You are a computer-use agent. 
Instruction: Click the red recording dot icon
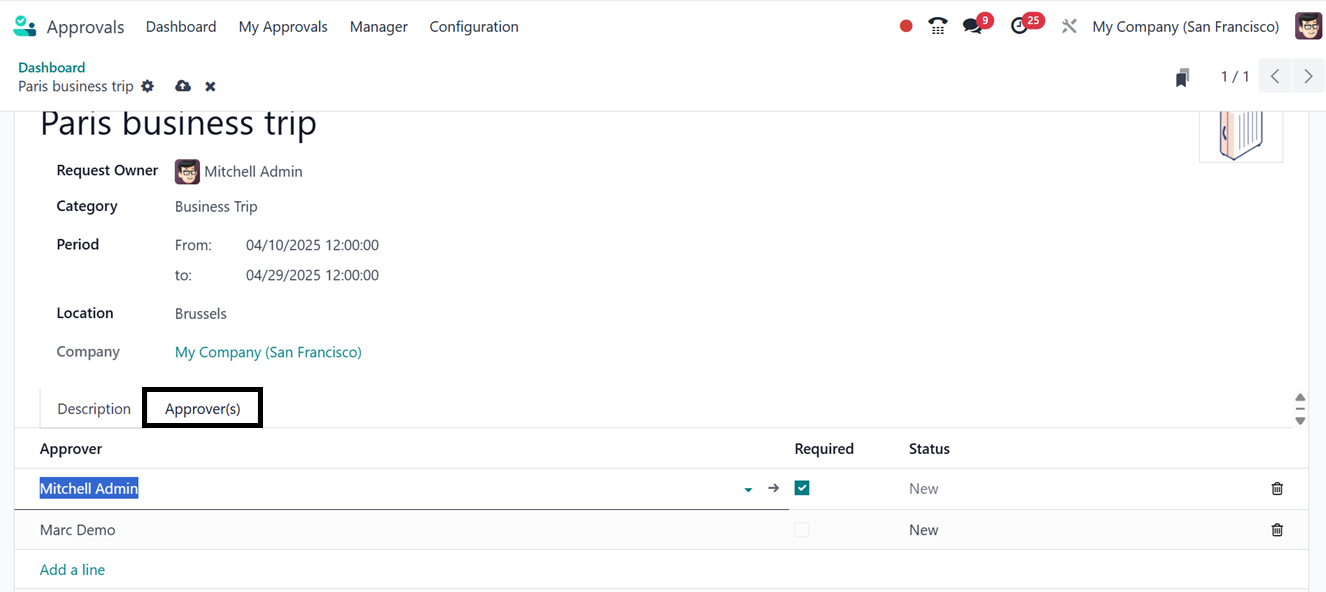[906, 27]
